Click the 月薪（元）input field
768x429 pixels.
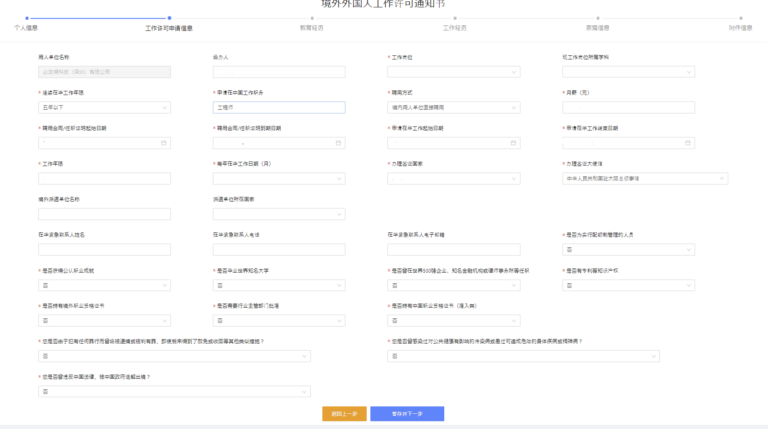pyautogui.click(x=628, y=107)
